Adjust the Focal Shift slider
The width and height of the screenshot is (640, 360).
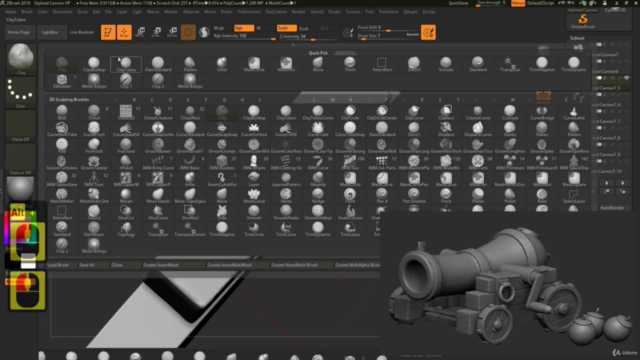pos(388,28)
